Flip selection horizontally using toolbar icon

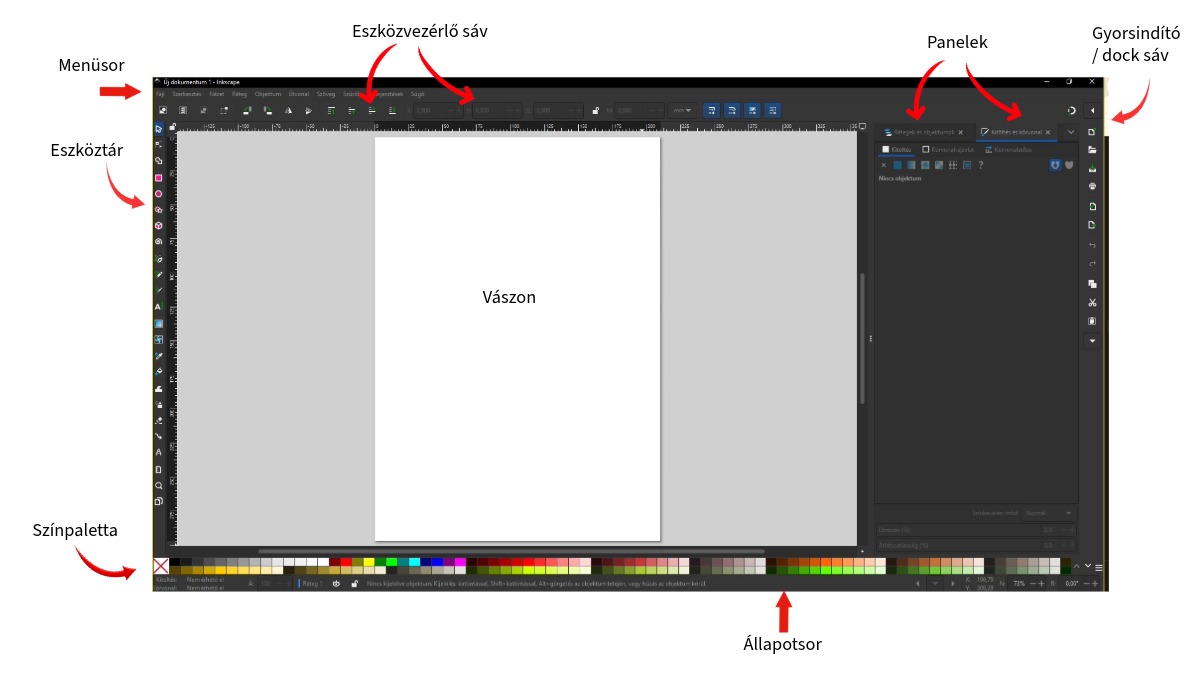(x=287, y=110)
